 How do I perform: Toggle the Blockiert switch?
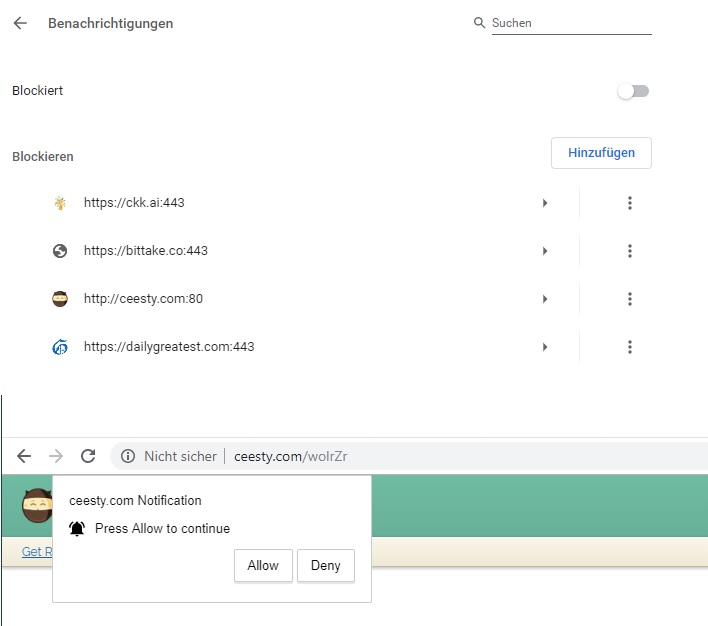633,91
